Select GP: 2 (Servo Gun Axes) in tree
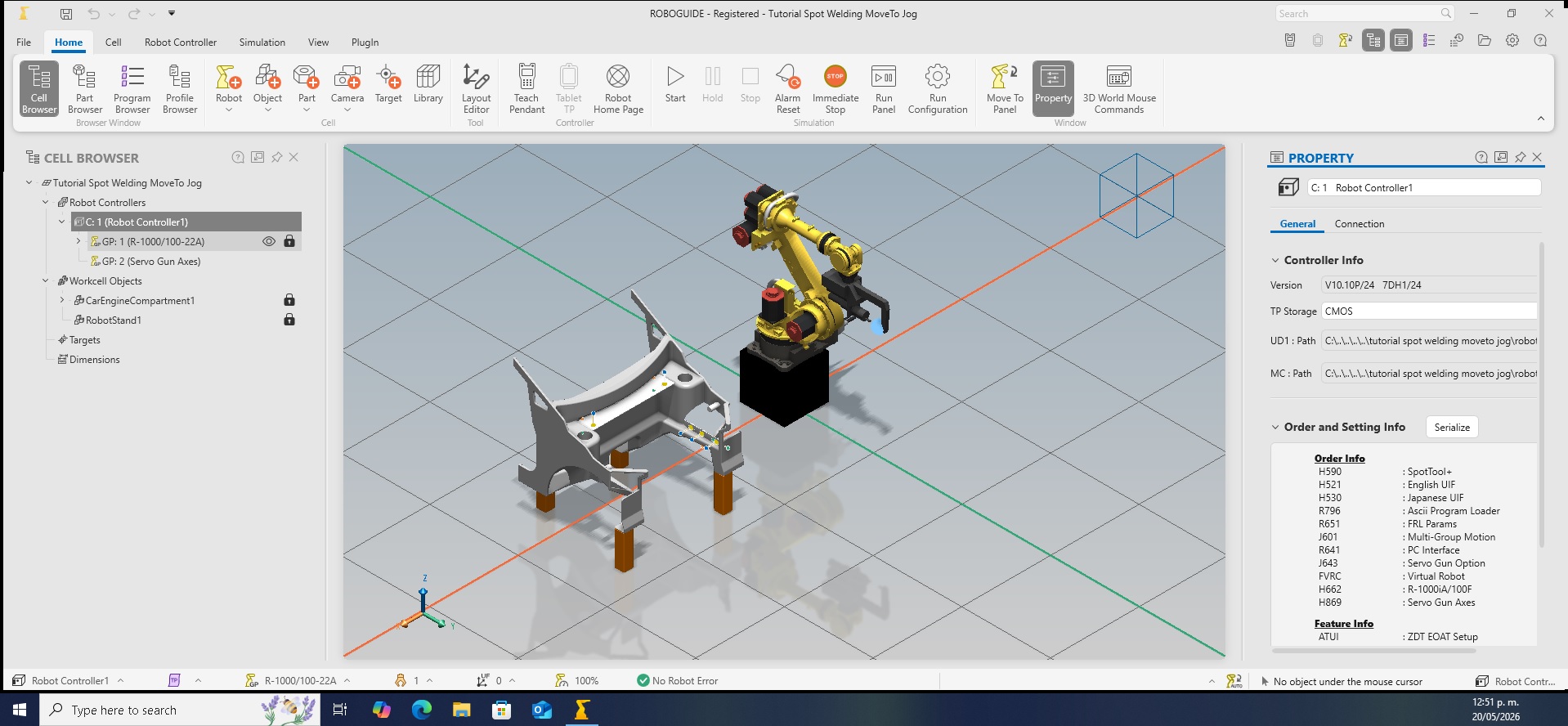Screen dimensions: 1568x726 coord(150,261)
